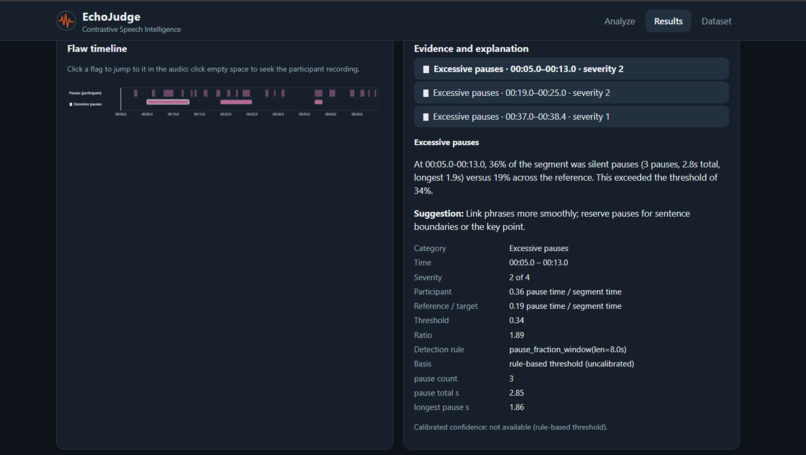Click the Excessive pauses legend marker in the timeline

coord(71,104)
